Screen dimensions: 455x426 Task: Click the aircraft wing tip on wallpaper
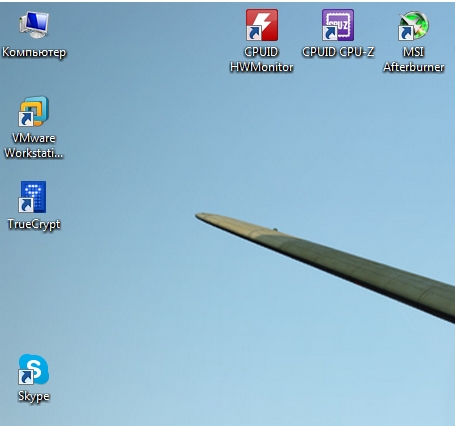pyautogui.click(x=203, y=217)
